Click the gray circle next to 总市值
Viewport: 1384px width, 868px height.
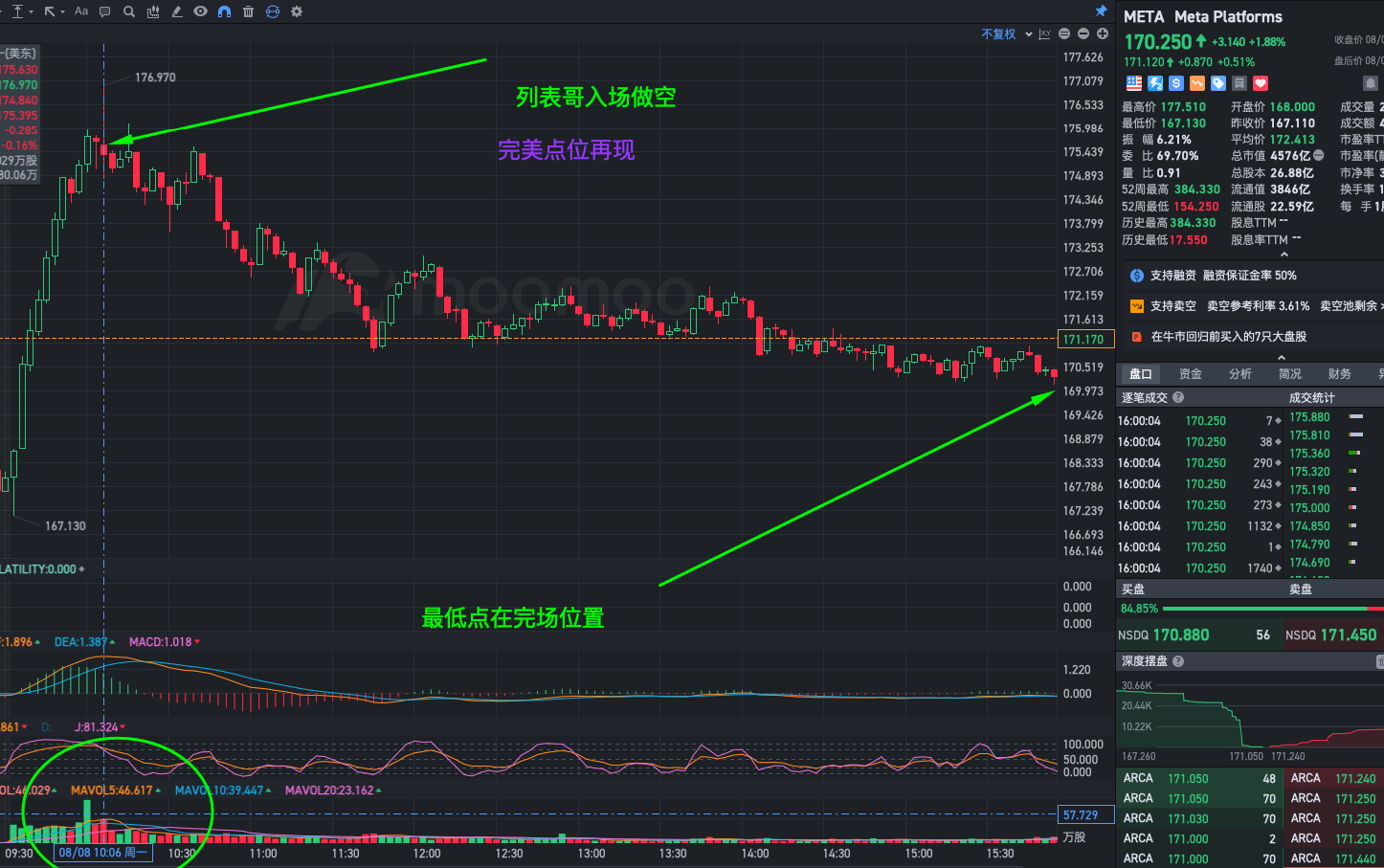[x=1319, y=155]
